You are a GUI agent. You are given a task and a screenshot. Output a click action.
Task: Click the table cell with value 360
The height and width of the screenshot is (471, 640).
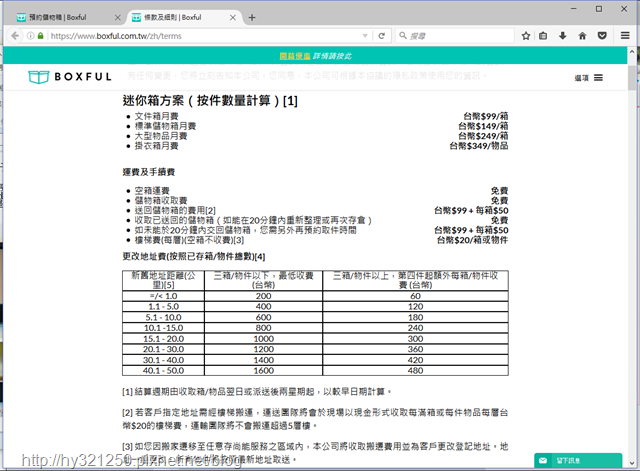coord(416,349)
